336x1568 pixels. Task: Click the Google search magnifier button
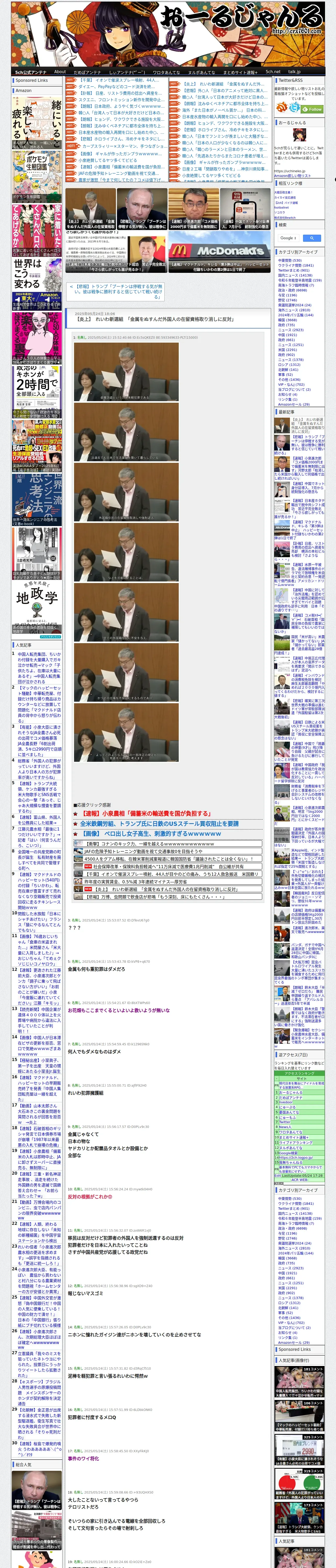pyautogui.click(x=312, y=238)
